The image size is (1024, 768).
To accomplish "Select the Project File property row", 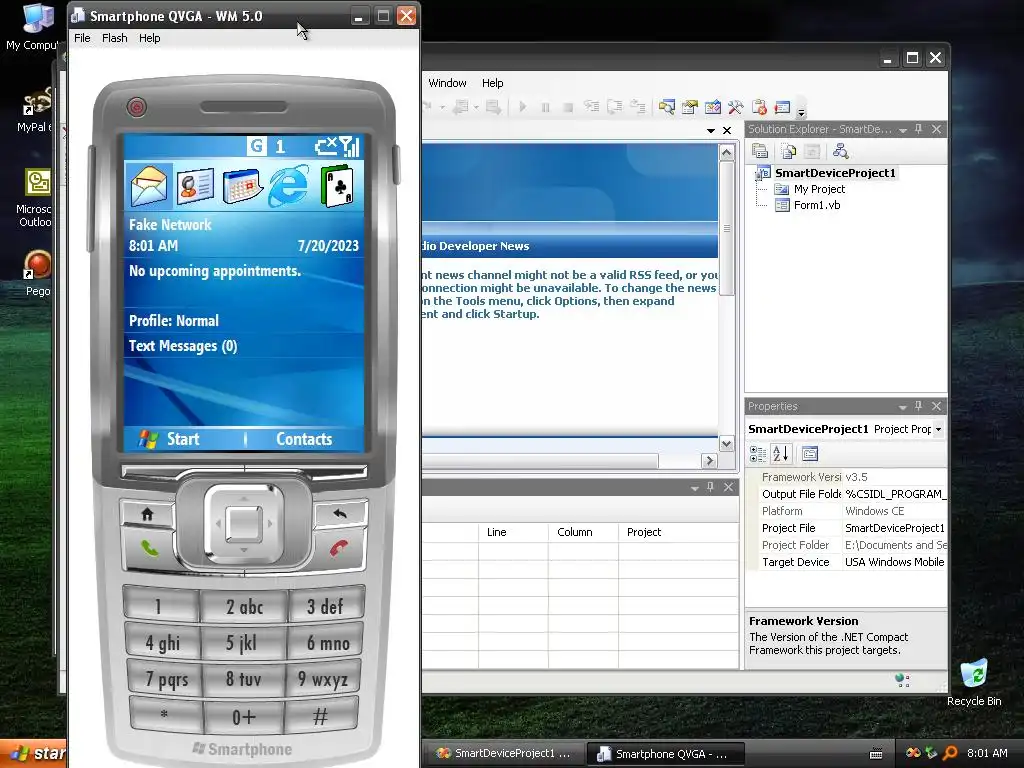I will 852,528.
